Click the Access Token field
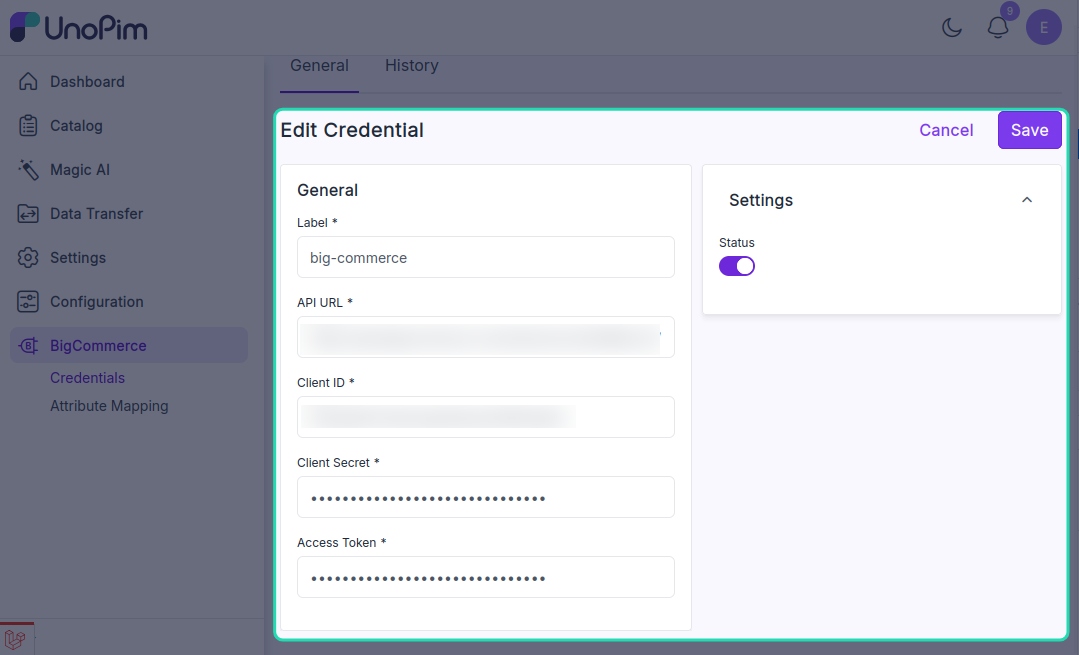1079x655 pixels. [x=486, y=577]
